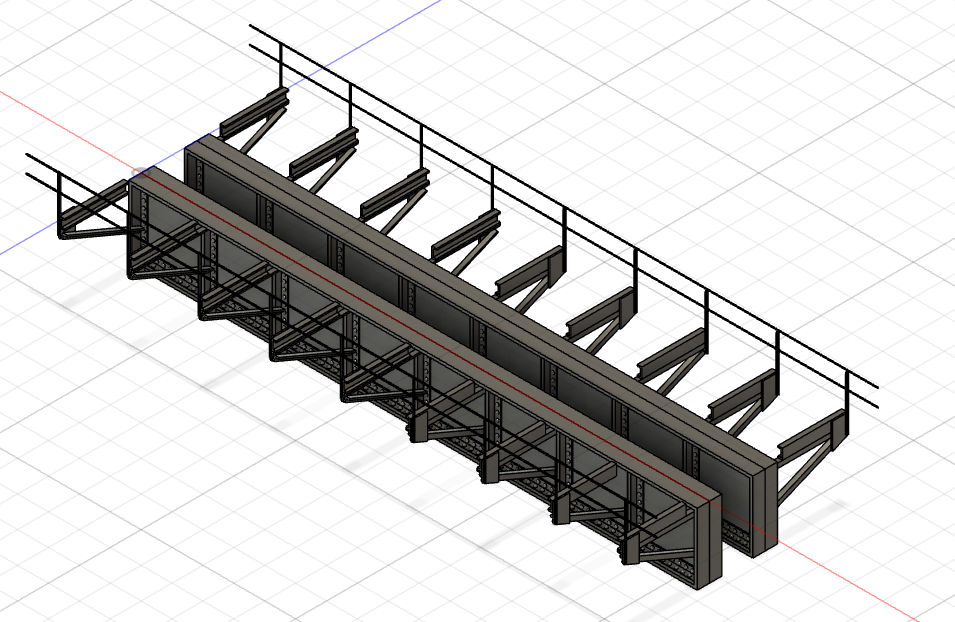This screenshot has width=955, height=622.
Task: Click the front-left triangular walkway bracket
Action: [95, 217]
